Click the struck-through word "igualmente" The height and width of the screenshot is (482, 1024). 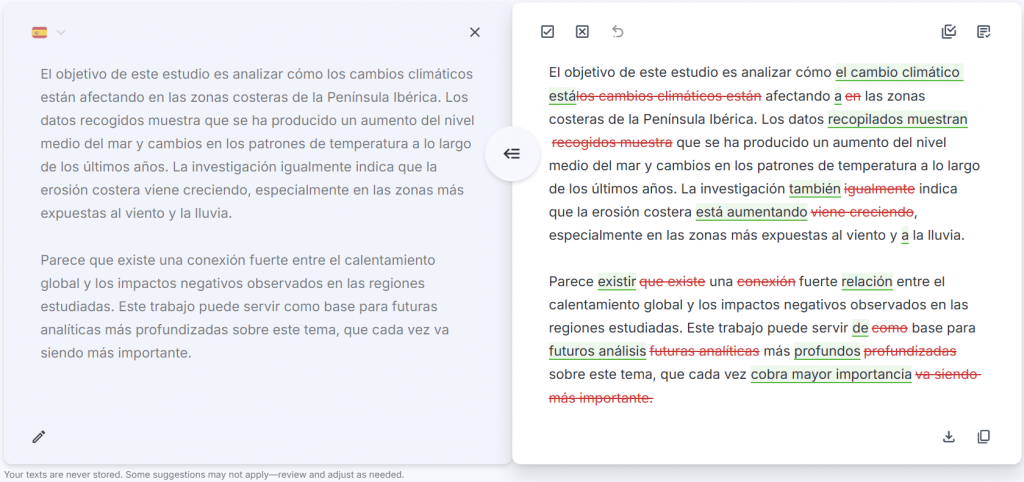point(880,189)
